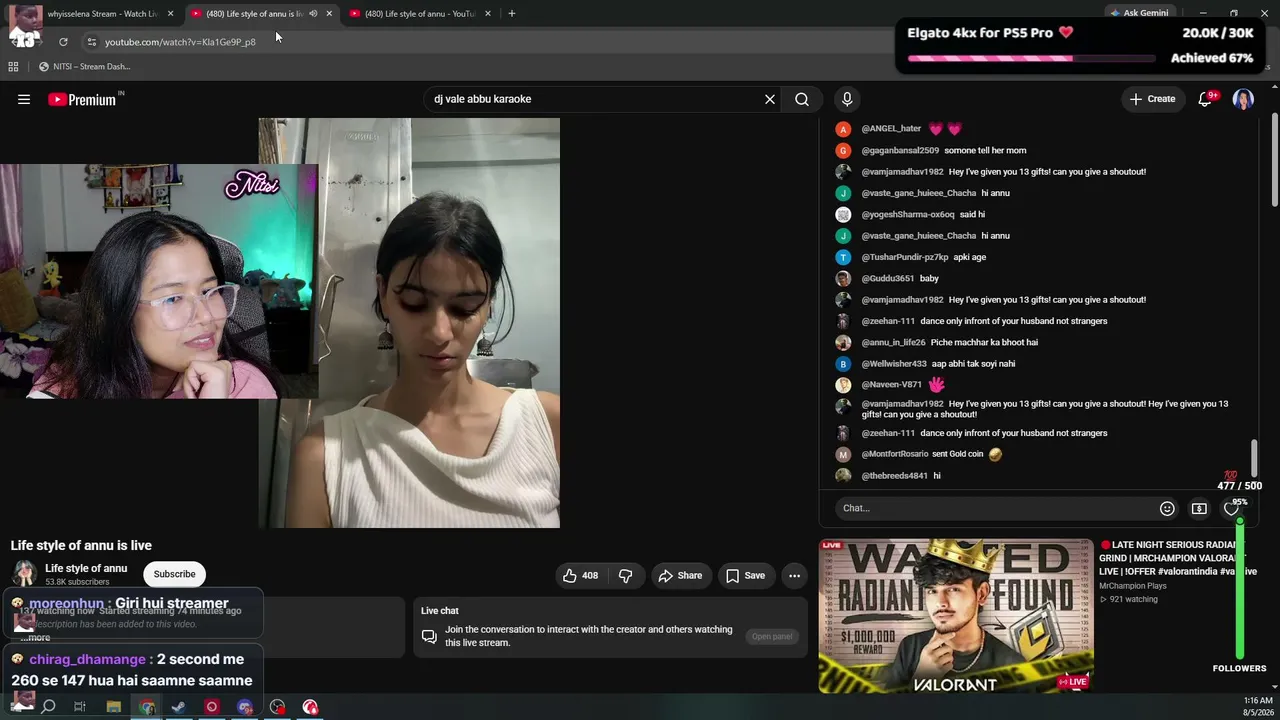Screen dimensions: 1280x720
Task: Start voice search with the microphone
Action: click(847, 99)
